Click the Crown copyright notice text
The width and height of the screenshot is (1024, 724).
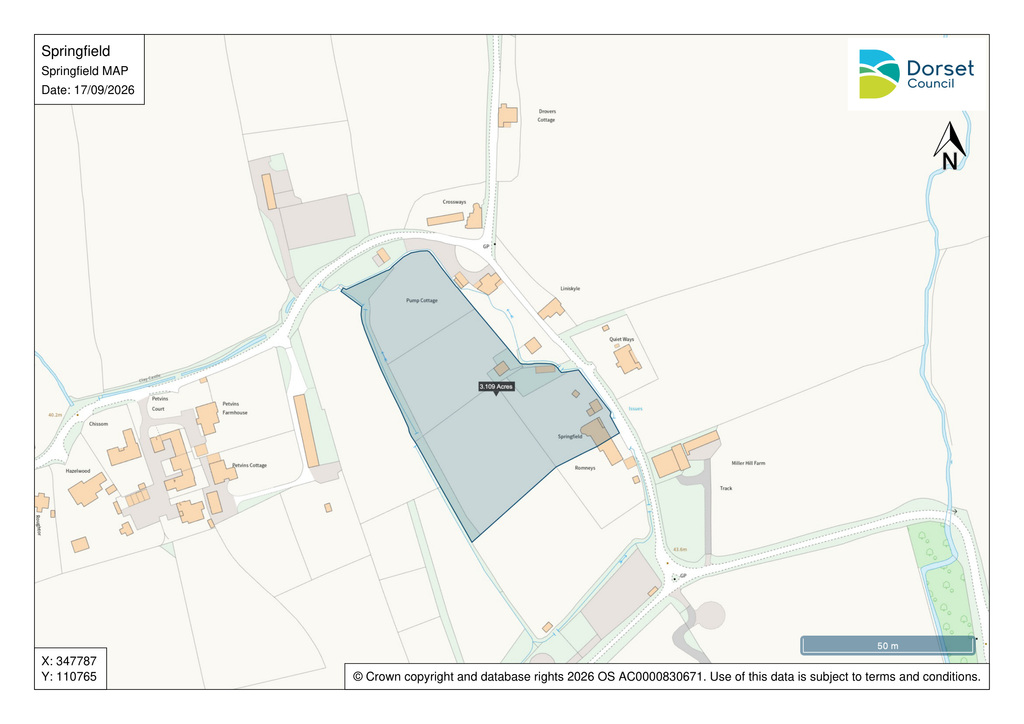click(x=667, y=676)
